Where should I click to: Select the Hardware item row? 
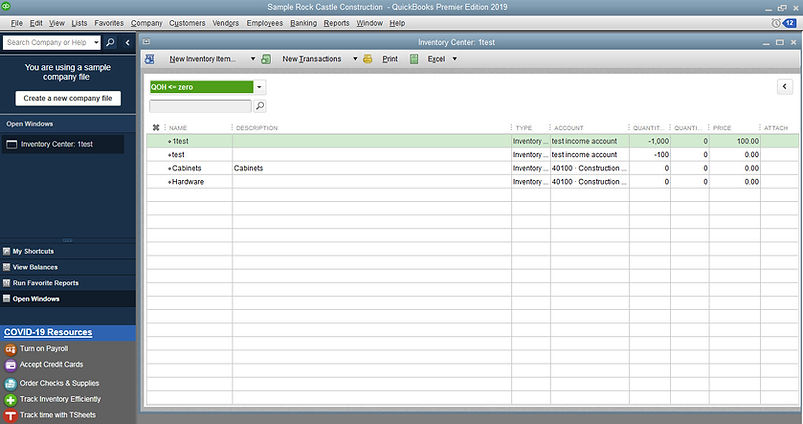[x=472, y=182]
